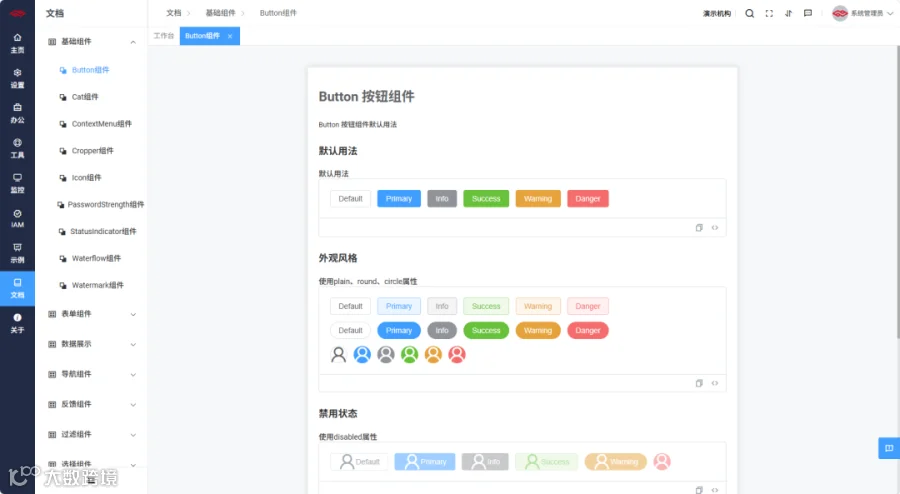Click the square Danger button in 默认用法
Screen dimensions: 900x494
point(588,199)
